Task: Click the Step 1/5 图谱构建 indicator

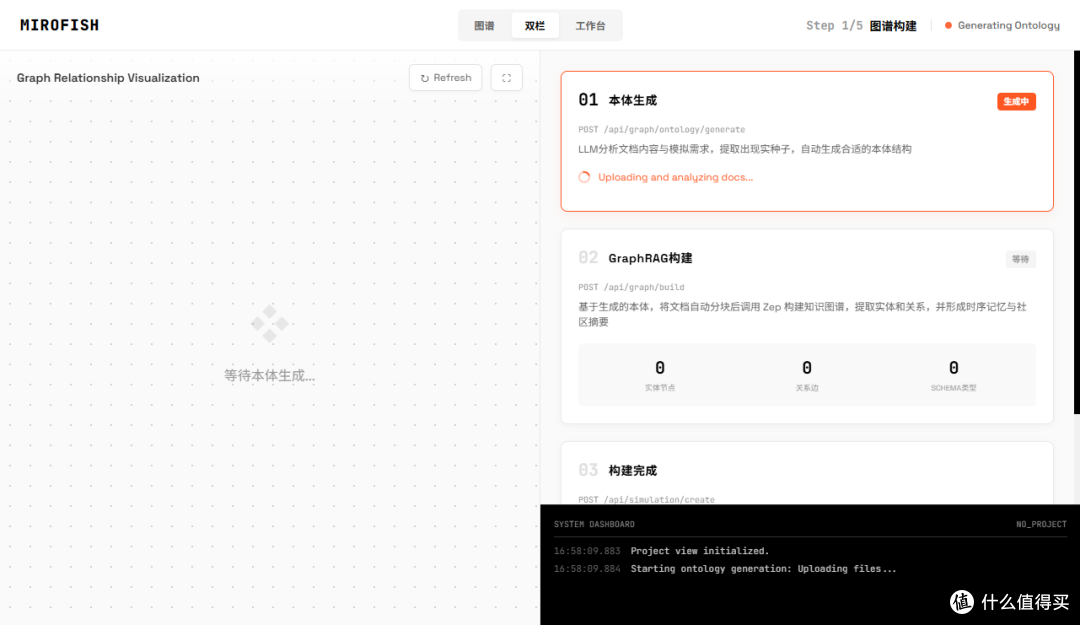Action: [x=861, y=25]
